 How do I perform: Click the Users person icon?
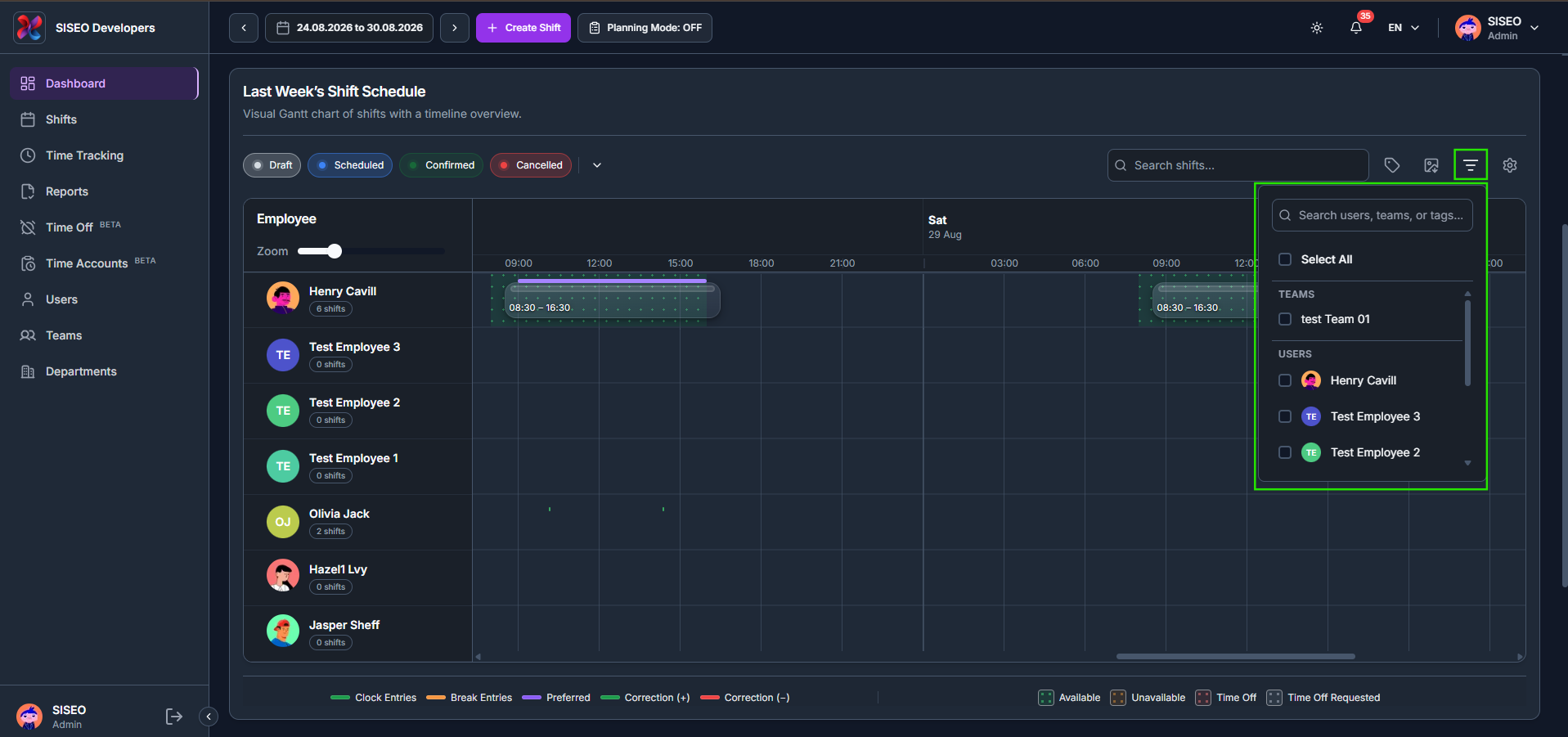click(28, 299)
